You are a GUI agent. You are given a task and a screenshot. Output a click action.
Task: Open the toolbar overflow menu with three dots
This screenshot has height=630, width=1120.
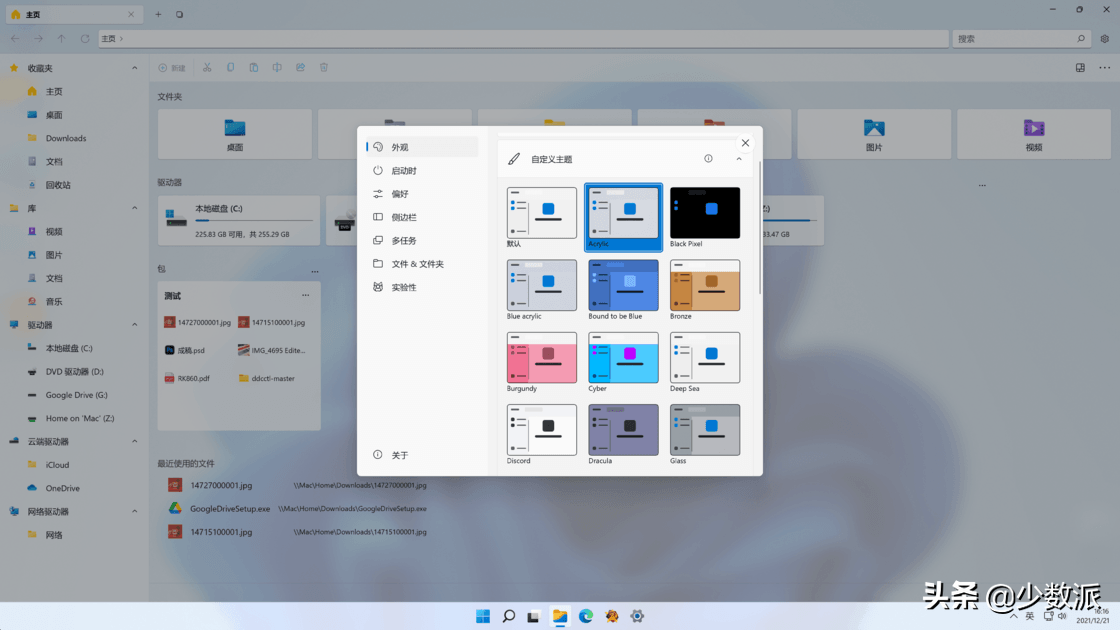tap(1104, 67)
